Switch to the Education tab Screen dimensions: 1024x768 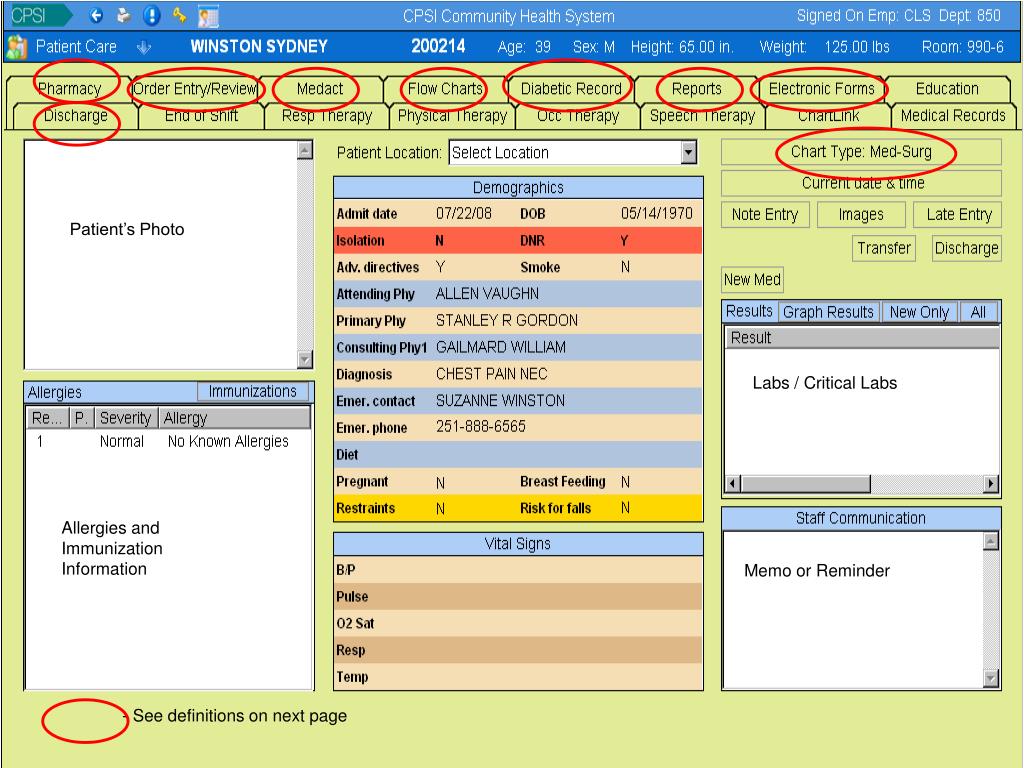pyautogui.click(x=947, y=89)
